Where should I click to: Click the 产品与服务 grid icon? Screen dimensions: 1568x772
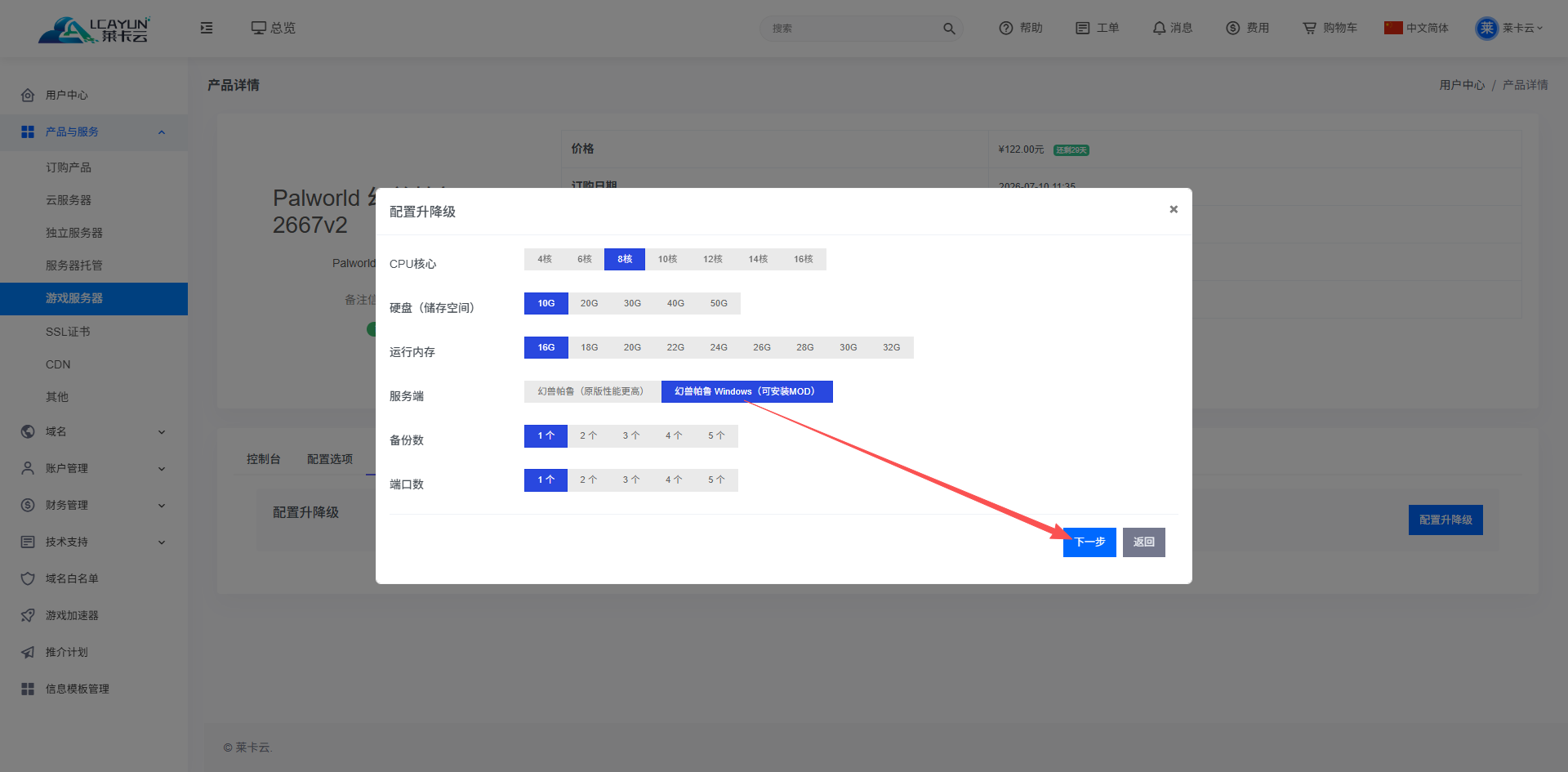tap(28, 132)
